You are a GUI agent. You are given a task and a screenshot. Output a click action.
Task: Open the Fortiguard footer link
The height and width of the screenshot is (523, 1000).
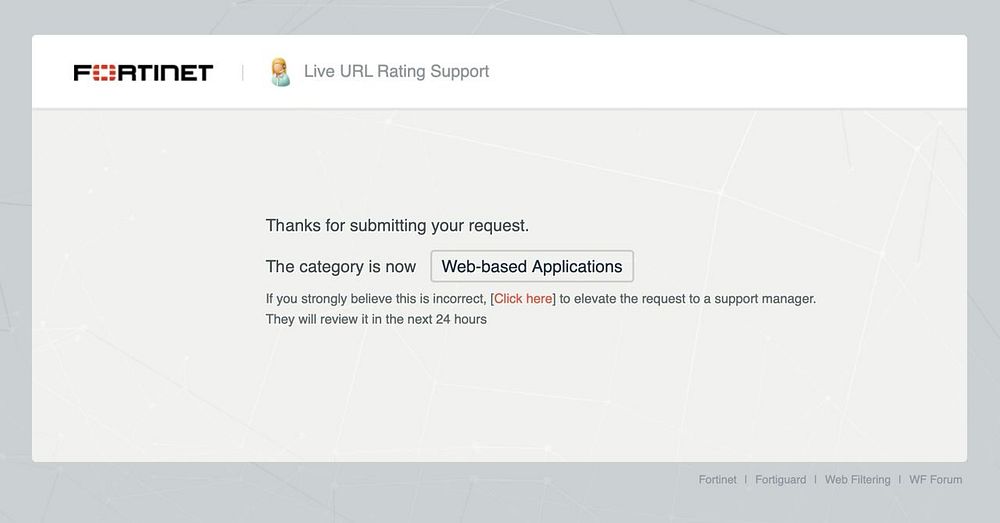pyautogui.click(x=780, y=480)
